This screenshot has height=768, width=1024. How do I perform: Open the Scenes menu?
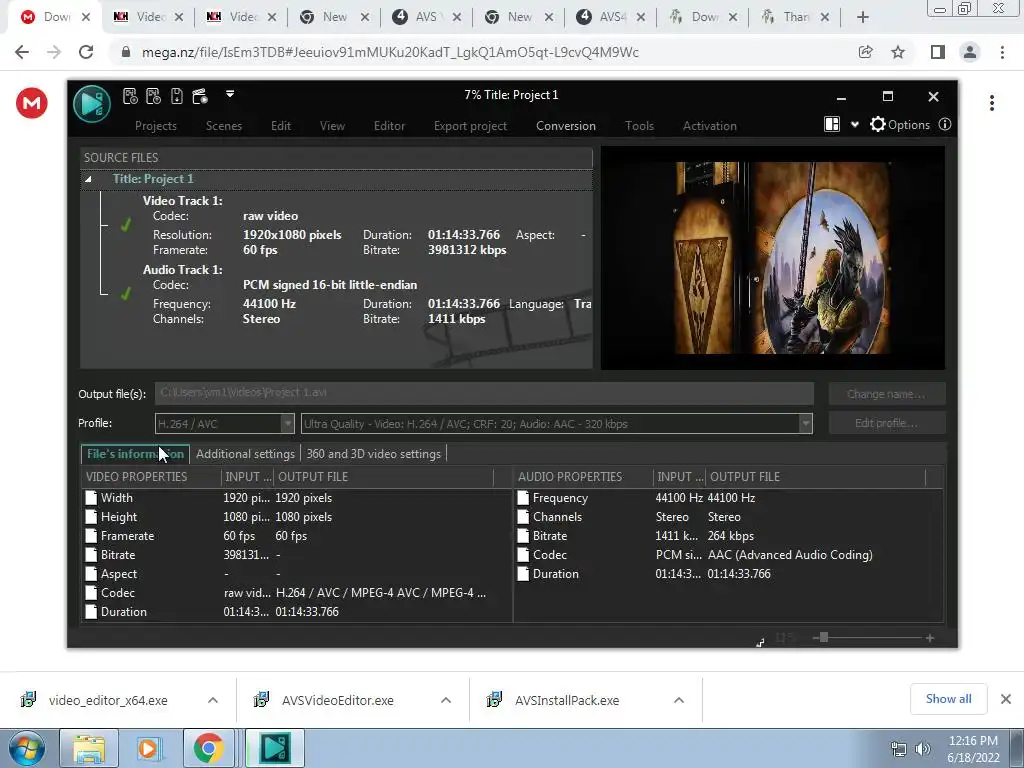[x=223, y=126]
